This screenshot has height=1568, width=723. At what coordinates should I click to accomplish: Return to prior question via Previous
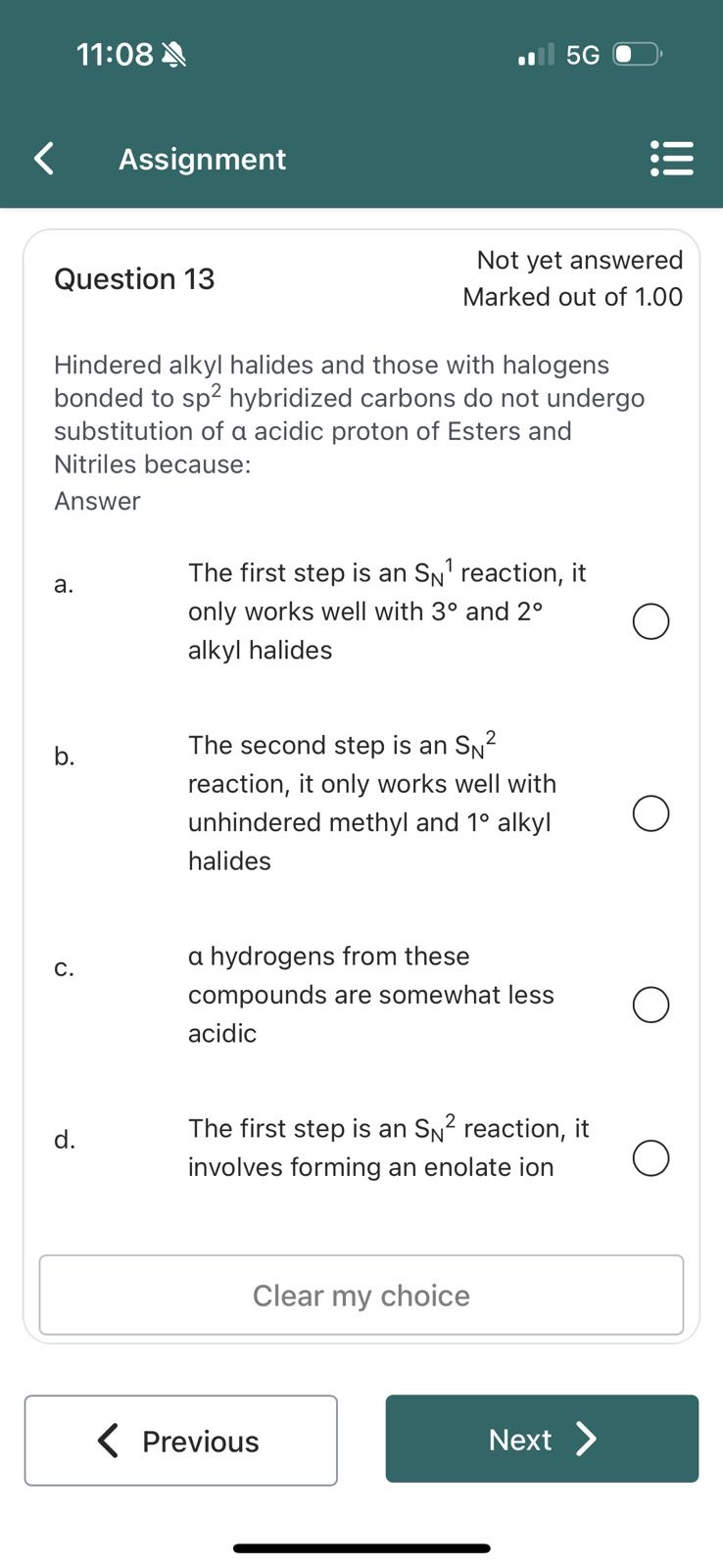[180, 1441]
